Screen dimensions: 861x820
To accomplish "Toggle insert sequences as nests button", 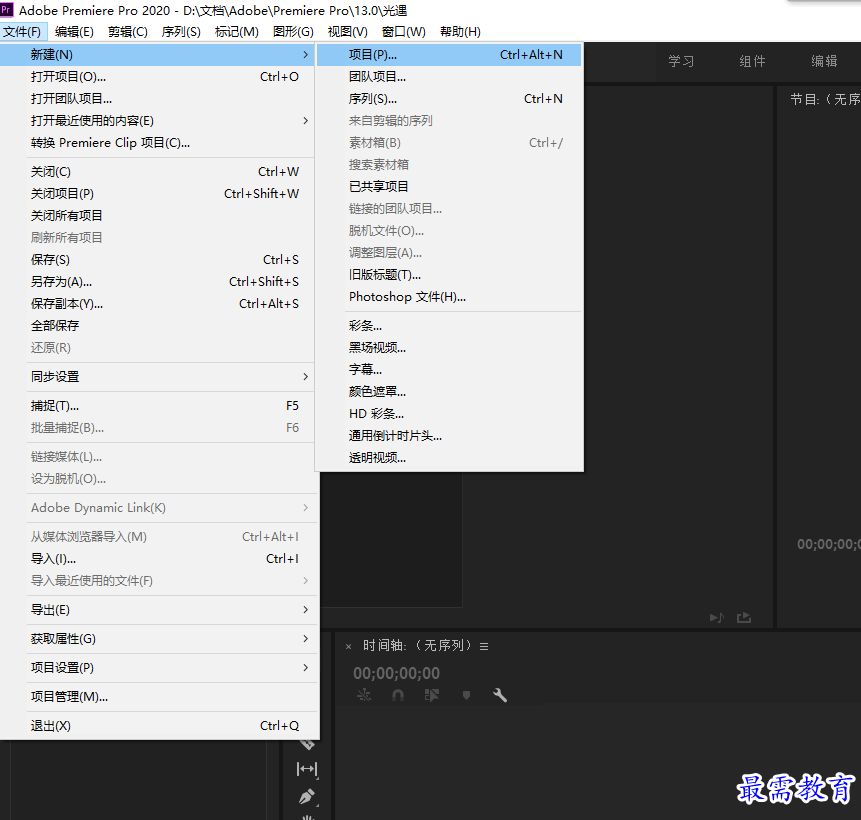I will pos(364,695).
